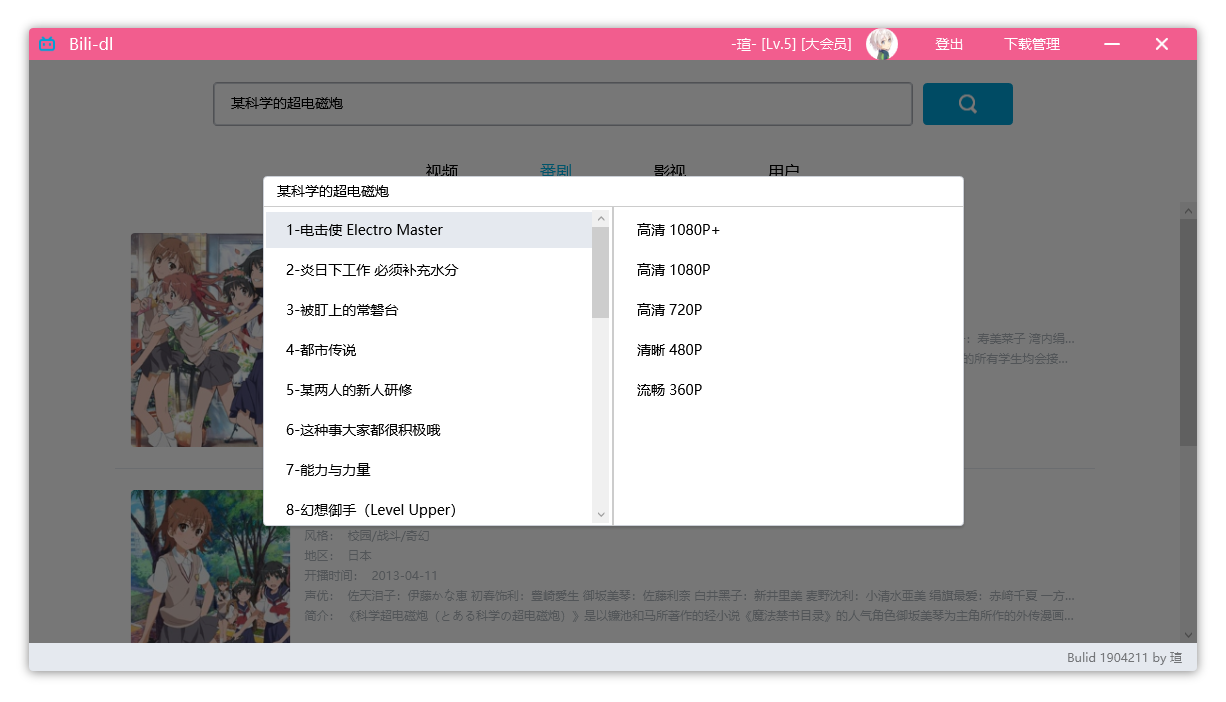Click episode list scrollbar up arrow
1226x702 pixels.
pyautogui.click(x=601, y=218)
